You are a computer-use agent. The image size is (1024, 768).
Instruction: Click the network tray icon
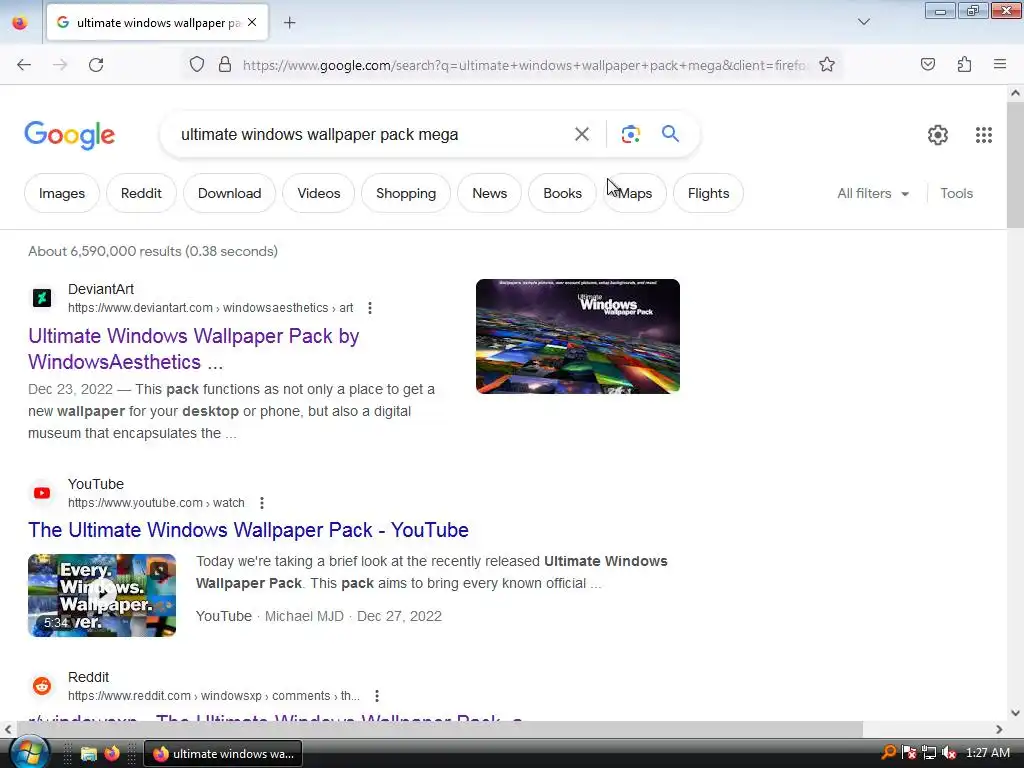pos(929,753)
